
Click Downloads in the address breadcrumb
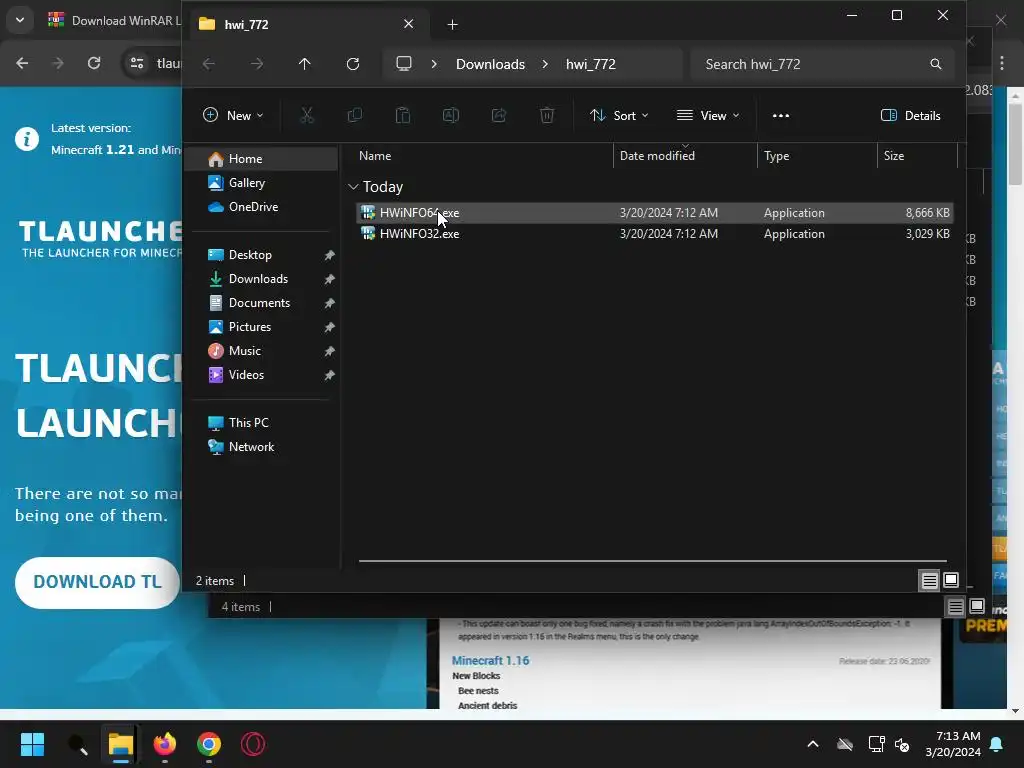point(490,64)
